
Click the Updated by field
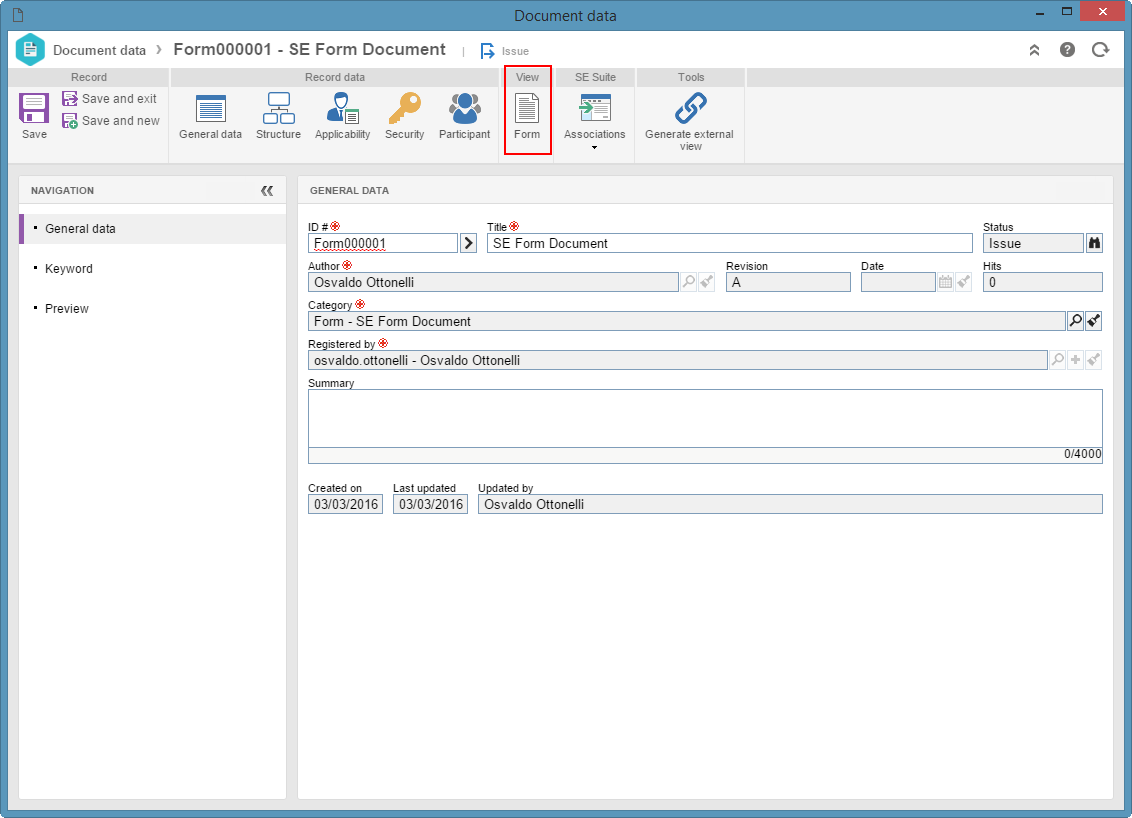[791, 504]
